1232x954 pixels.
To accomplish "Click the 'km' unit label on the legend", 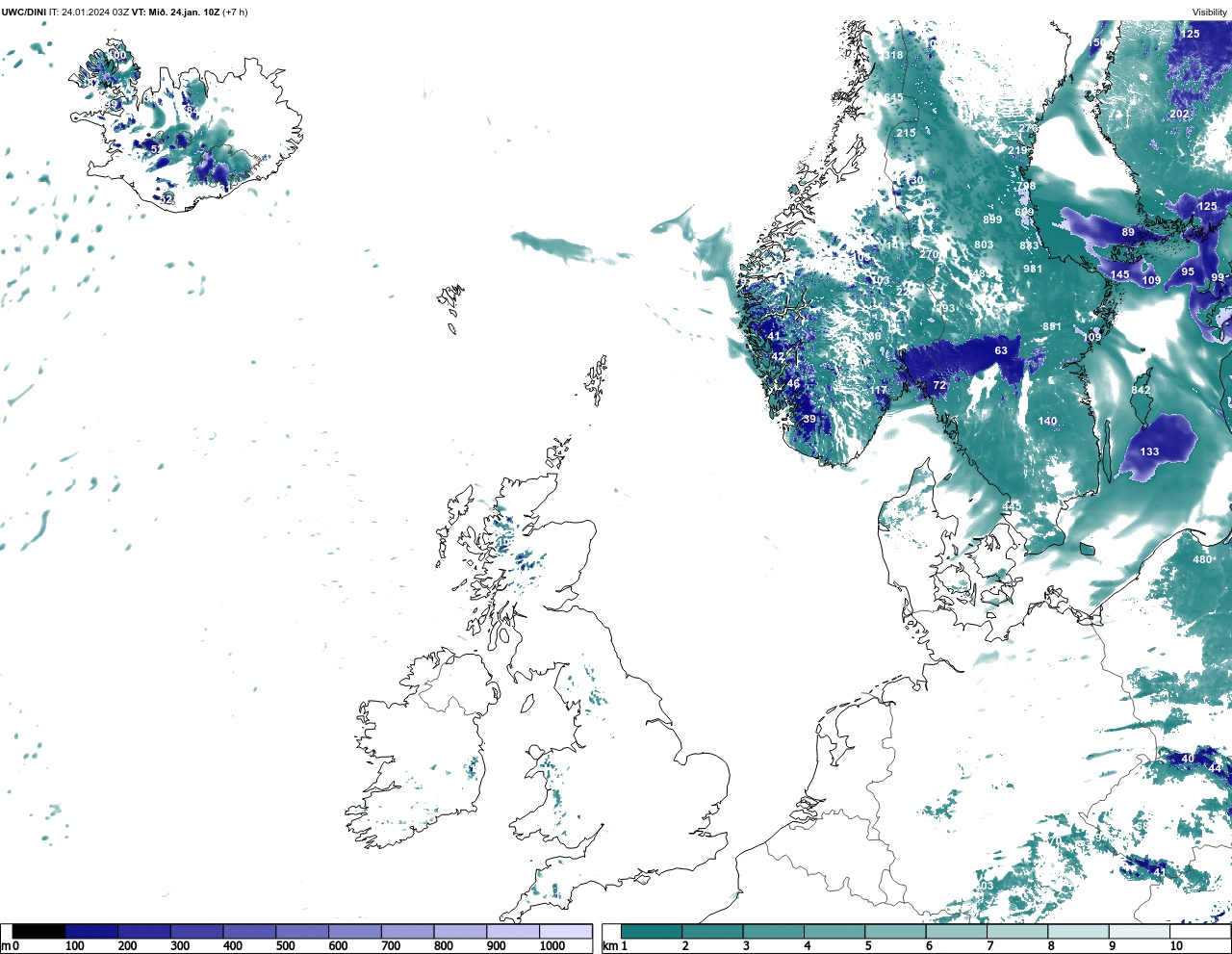I will 608,946.
